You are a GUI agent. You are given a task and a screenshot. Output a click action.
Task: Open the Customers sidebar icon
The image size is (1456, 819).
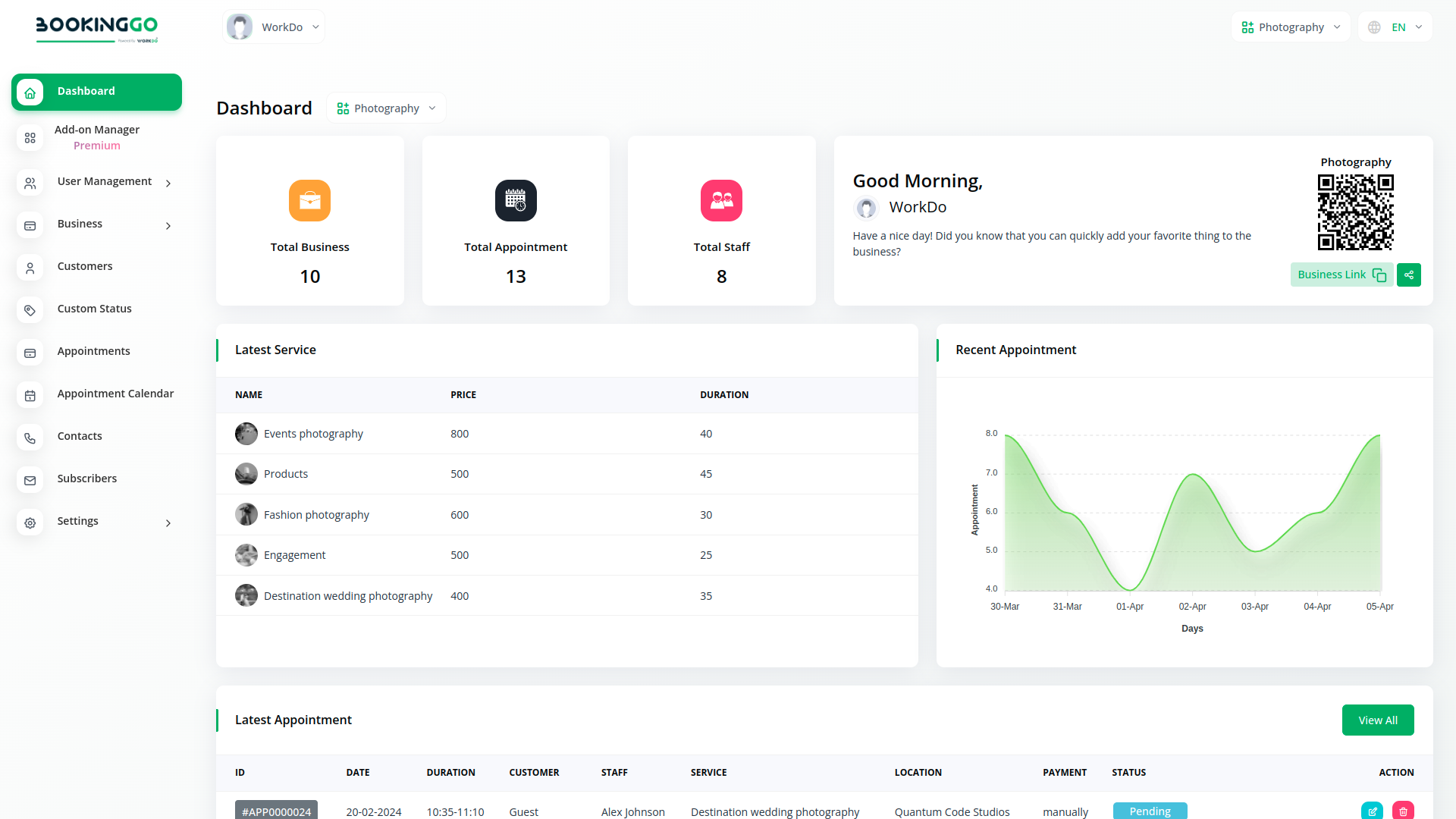tap(30, 268)
